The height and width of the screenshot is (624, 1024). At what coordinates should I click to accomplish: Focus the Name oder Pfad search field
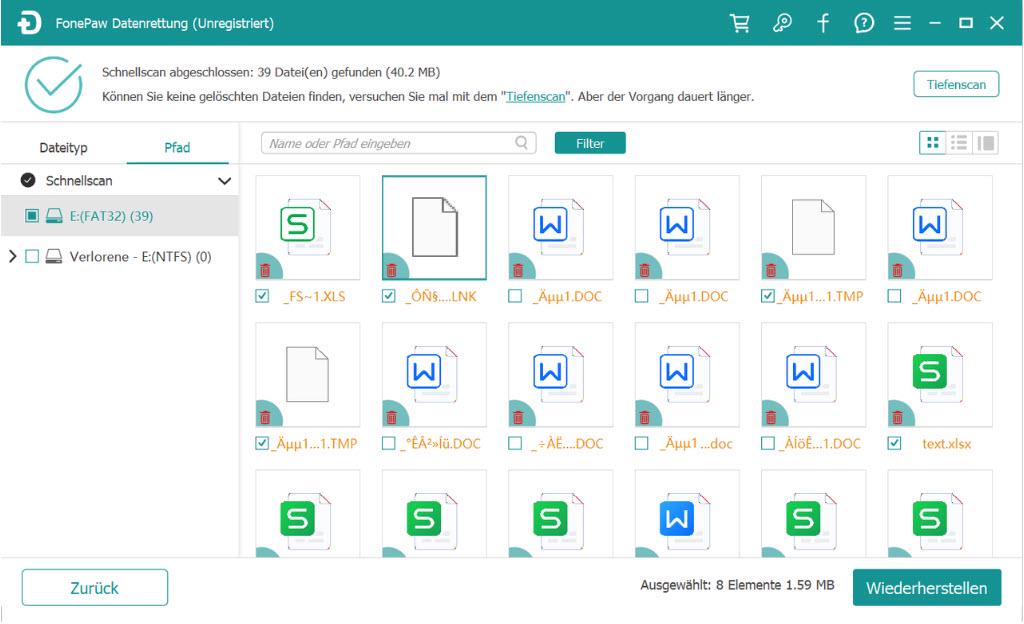coord(398,143)
